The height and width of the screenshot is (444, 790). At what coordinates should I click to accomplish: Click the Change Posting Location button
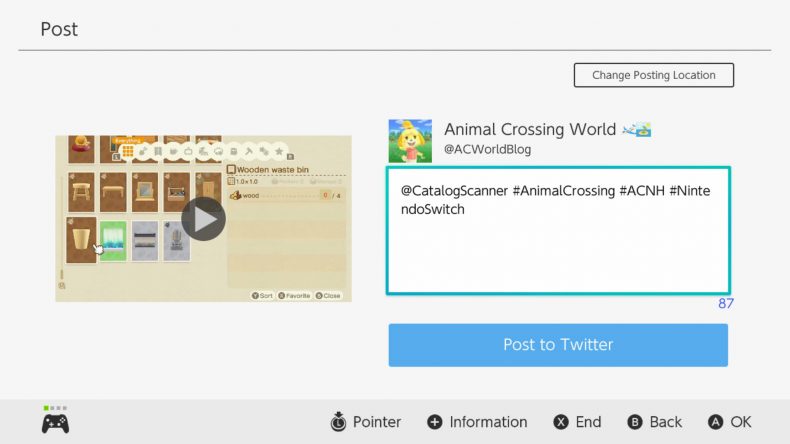tap(653, 75)
